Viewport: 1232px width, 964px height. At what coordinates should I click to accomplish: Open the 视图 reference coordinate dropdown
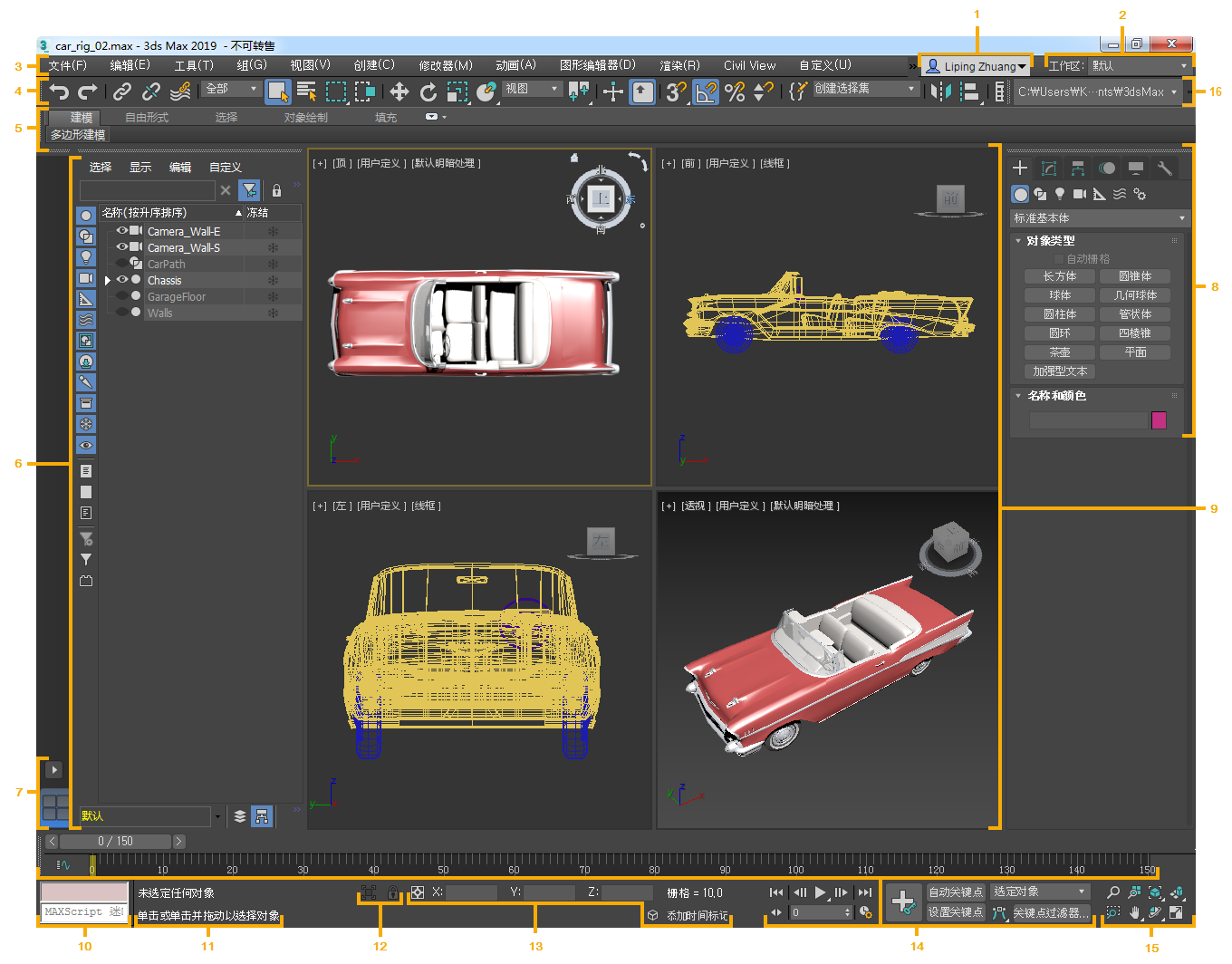[532, 89]
